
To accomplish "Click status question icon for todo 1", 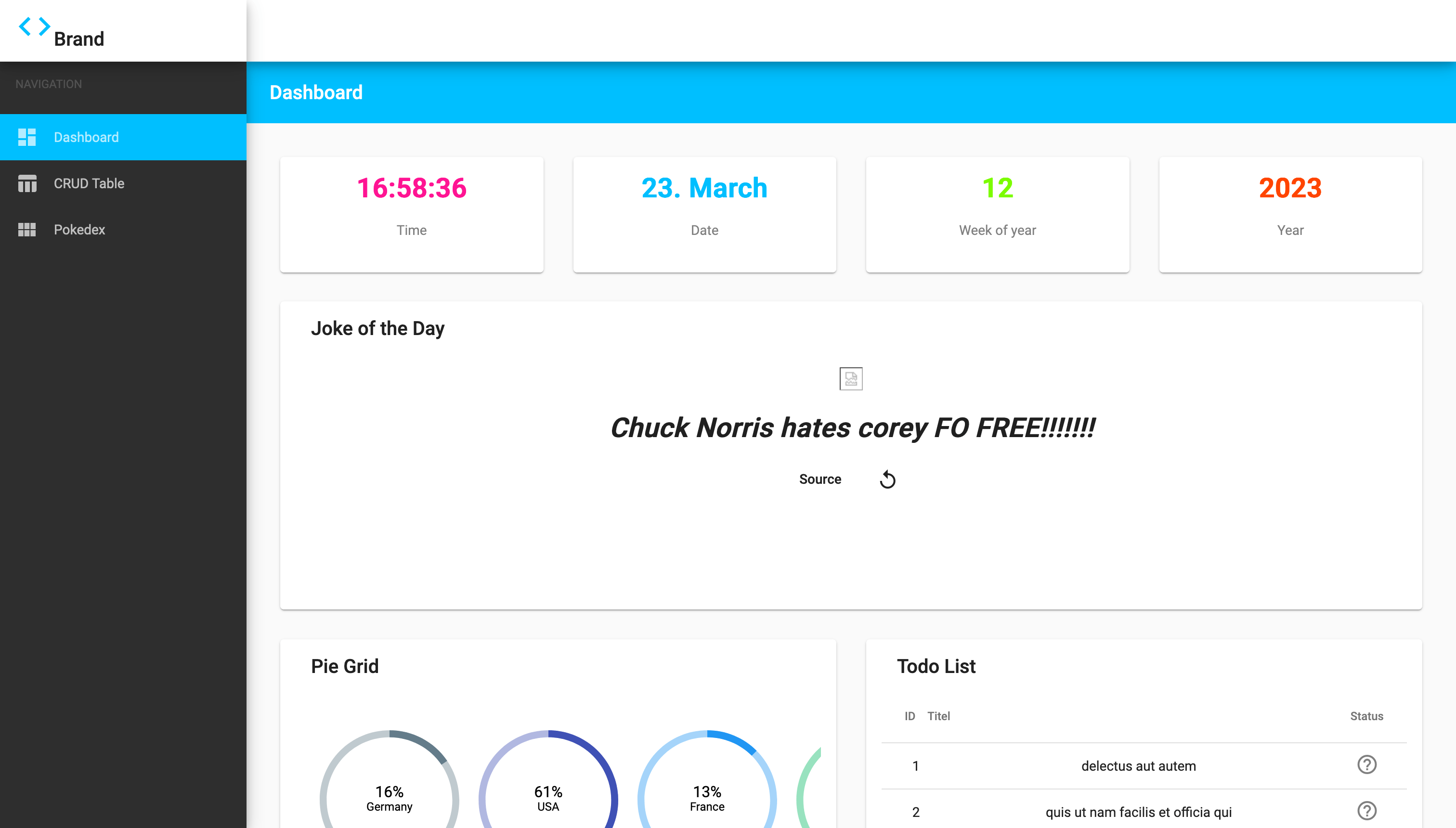I will 1367,765.
